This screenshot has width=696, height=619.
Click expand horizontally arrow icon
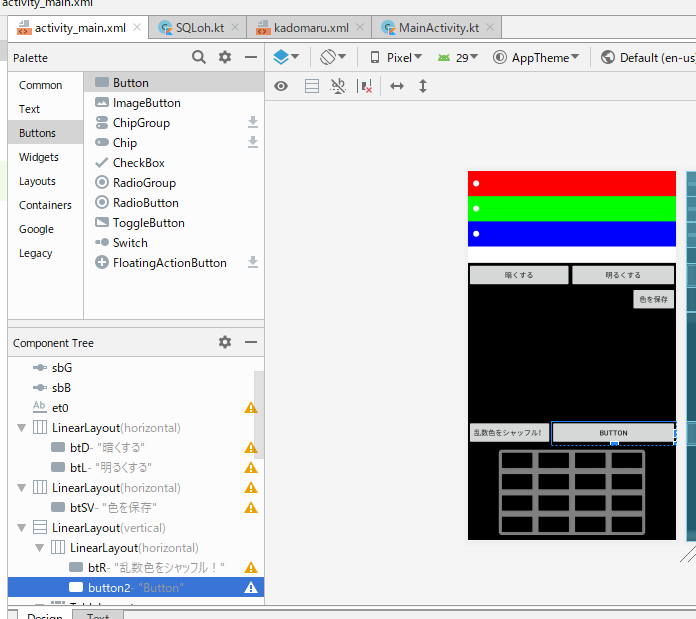(x=397, y=86)
